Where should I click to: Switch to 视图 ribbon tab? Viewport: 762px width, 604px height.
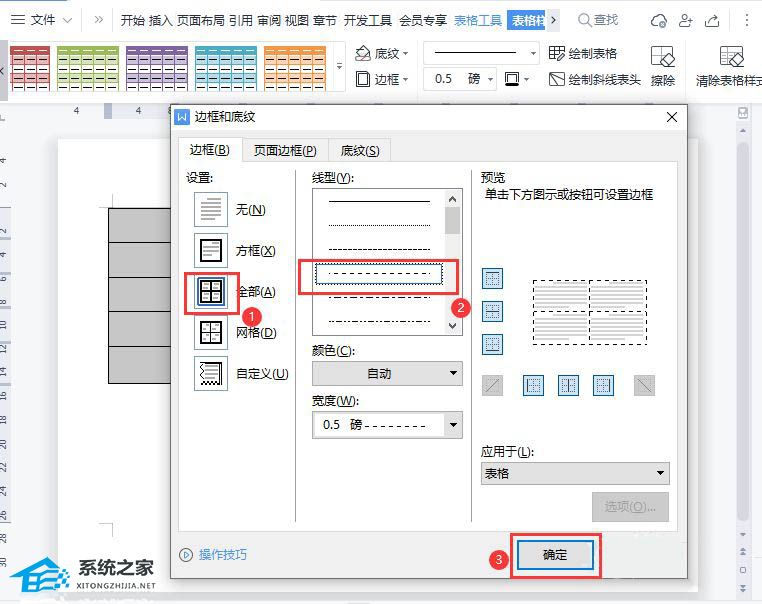(296, 20)
